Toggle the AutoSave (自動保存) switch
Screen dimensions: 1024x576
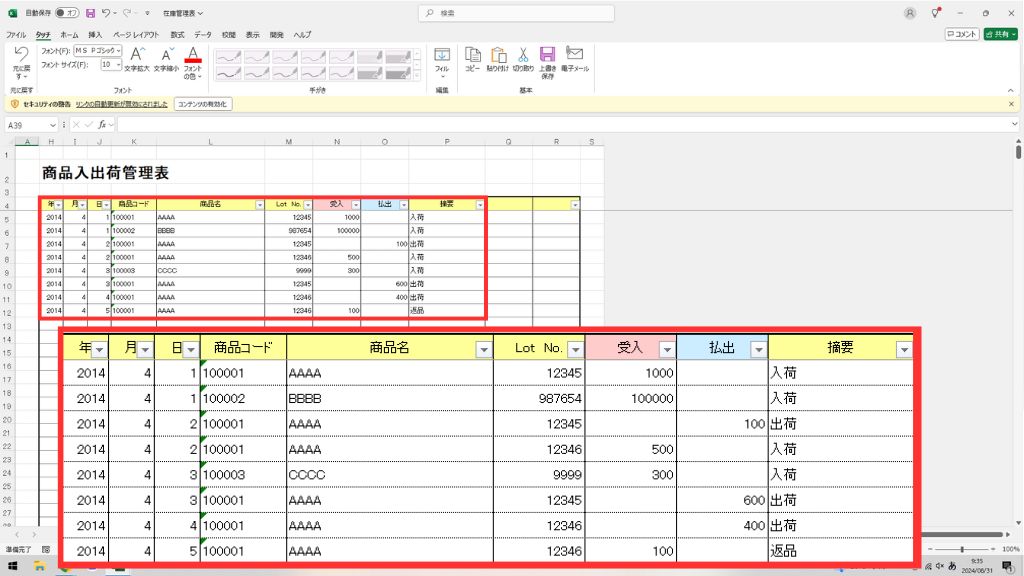67,13
